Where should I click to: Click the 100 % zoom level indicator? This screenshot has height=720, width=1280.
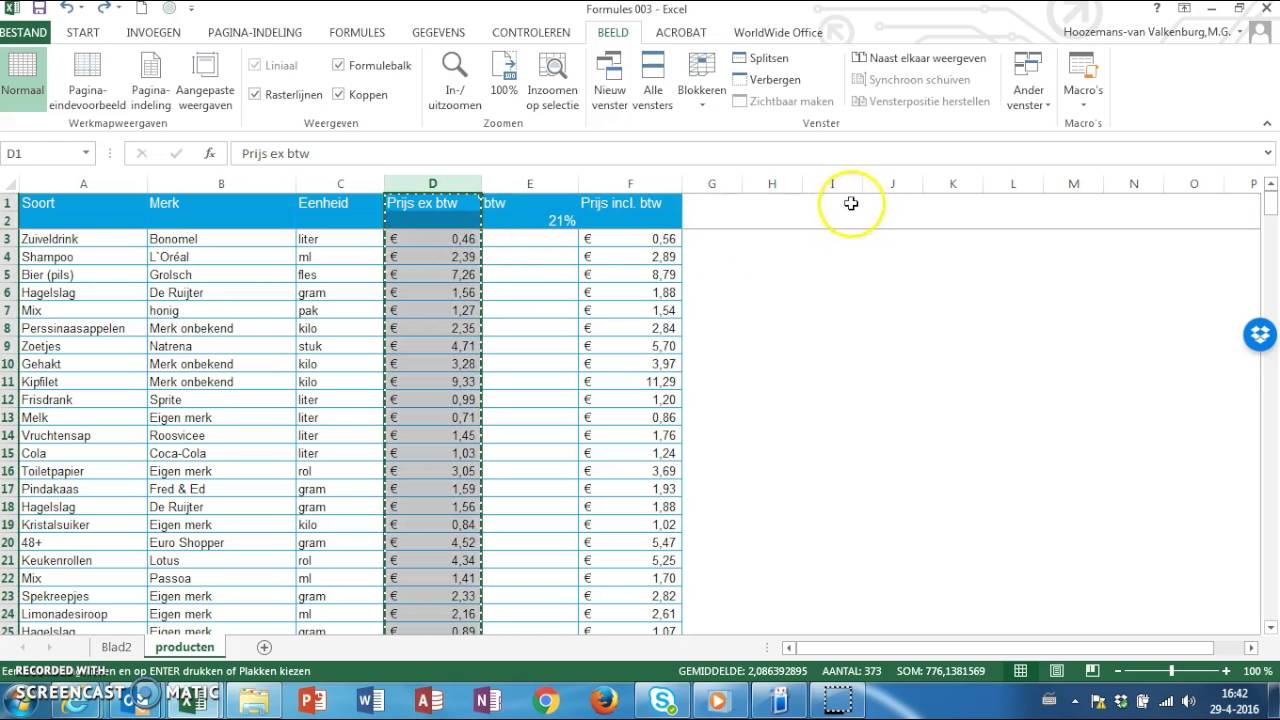tap(1257, 671)
